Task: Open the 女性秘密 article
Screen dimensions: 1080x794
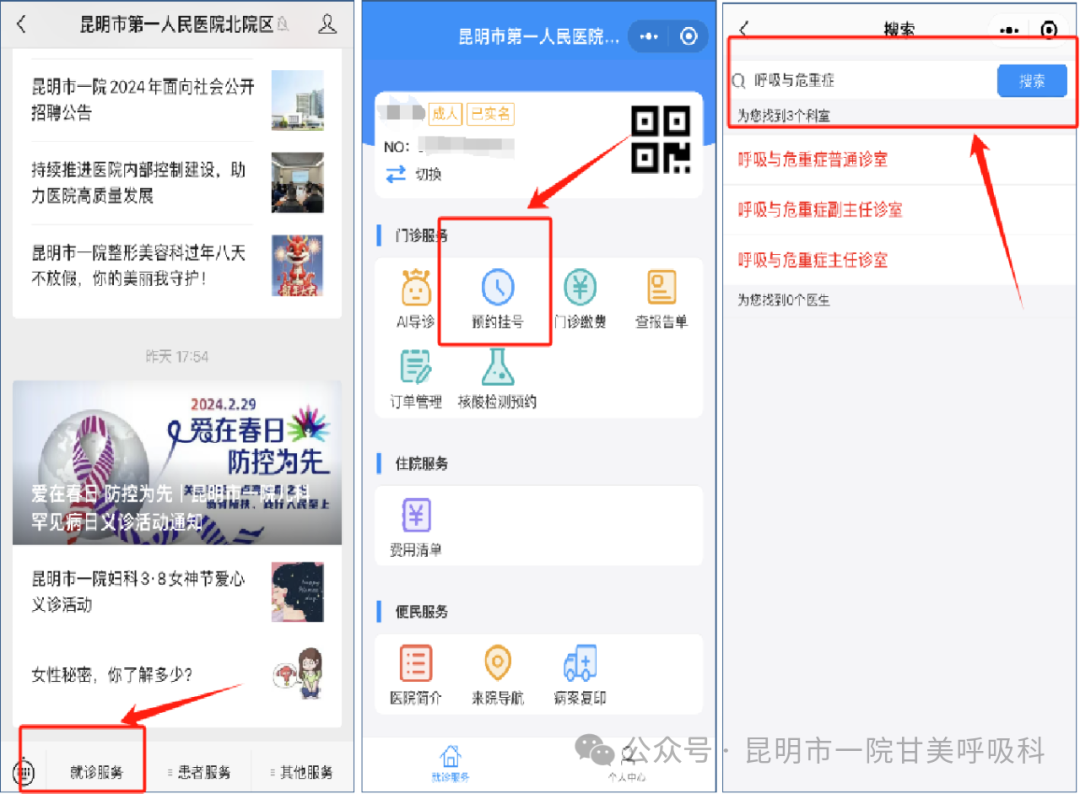Action: (112, 675)
